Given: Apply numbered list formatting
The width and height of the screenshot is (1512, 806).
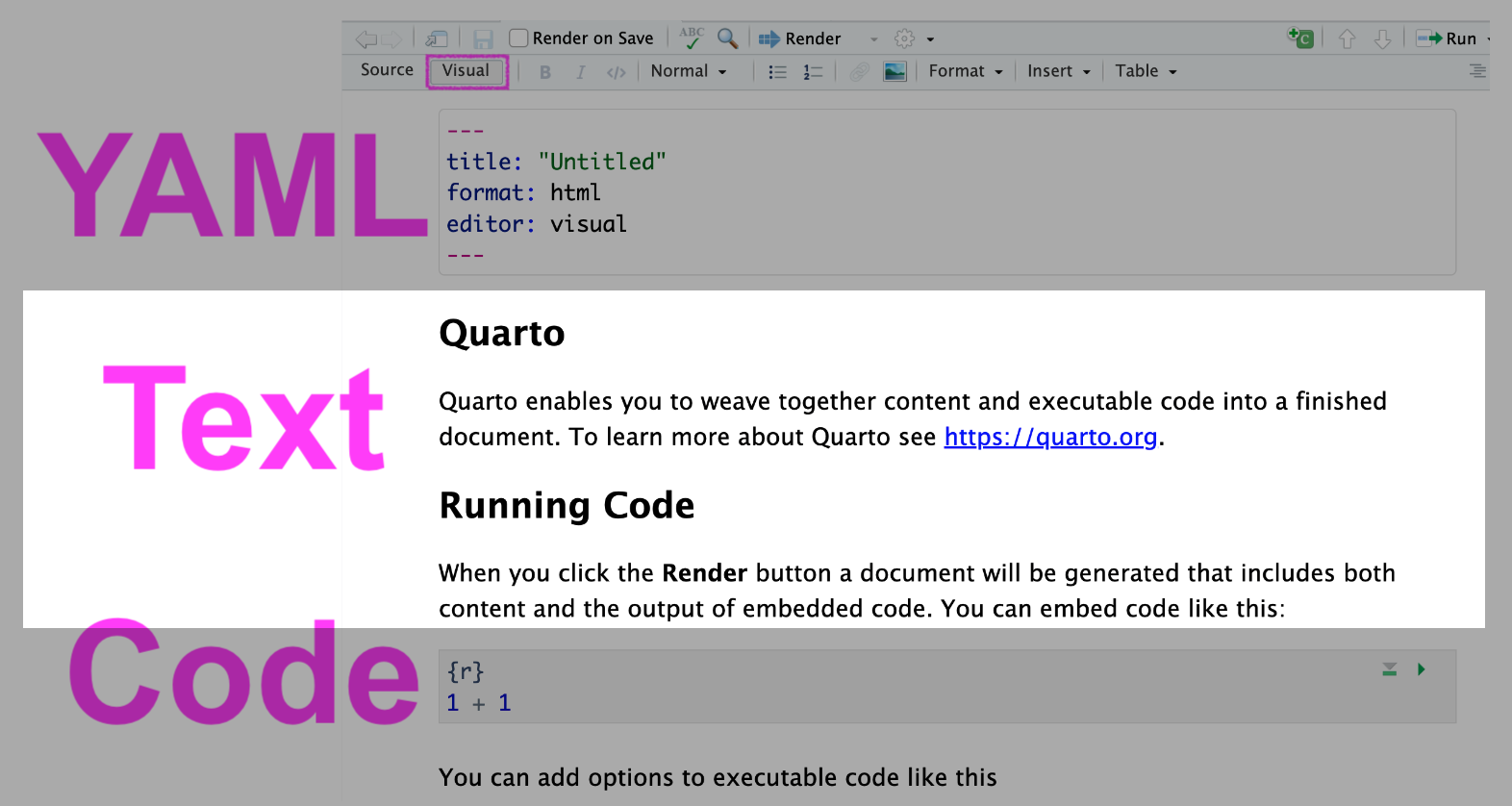Looking at the screenshot, I should click(x=813, y=72).
